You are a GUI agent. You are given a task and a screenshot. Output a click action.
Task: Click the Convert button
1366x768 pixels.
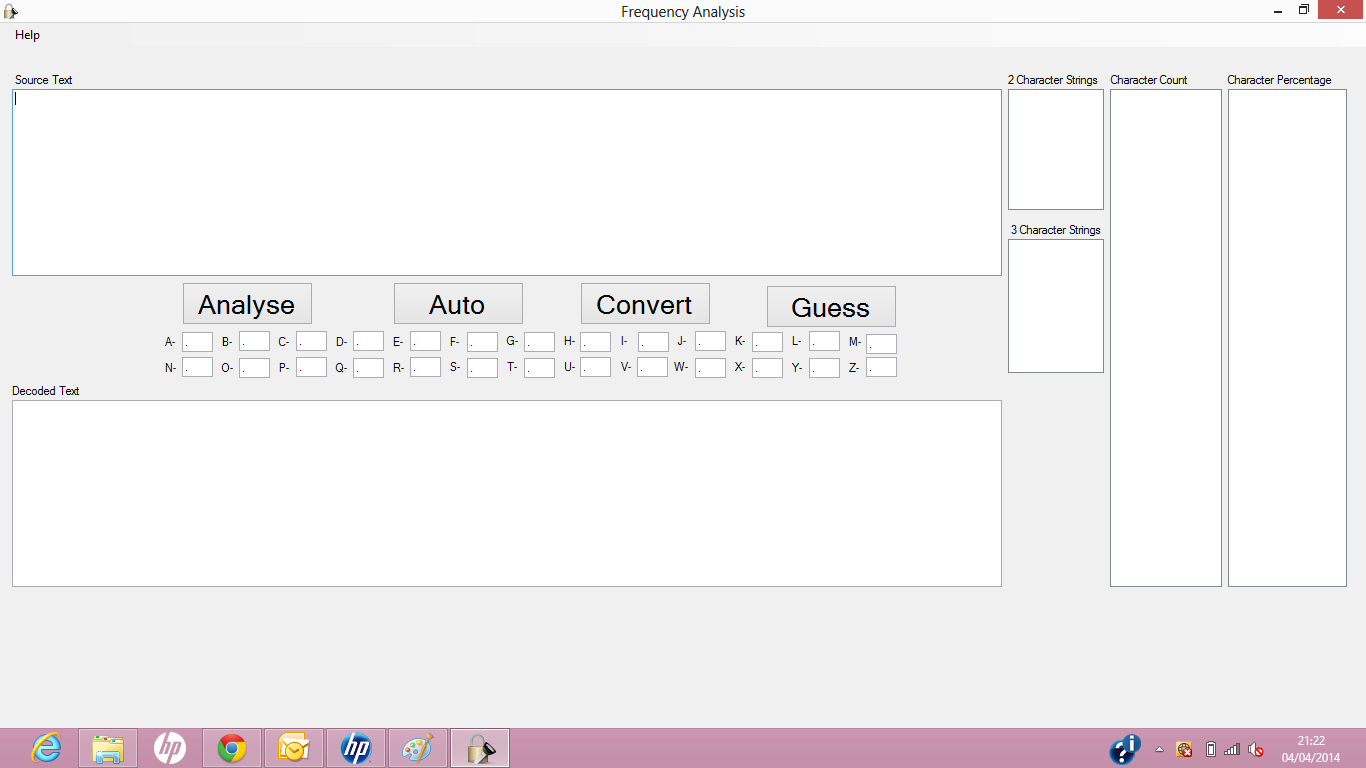(645, 303)
